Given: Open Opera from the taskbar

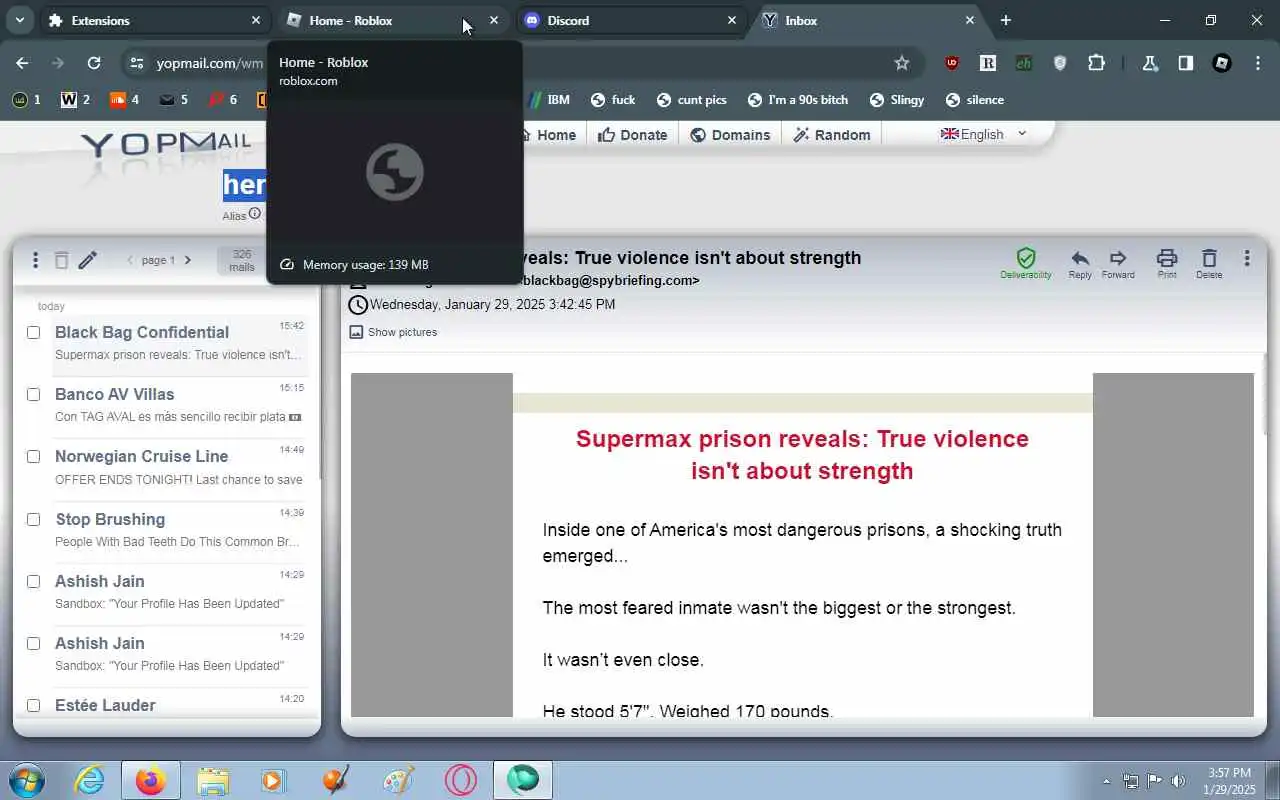Looking at the screenshot, I should (460, 780).
